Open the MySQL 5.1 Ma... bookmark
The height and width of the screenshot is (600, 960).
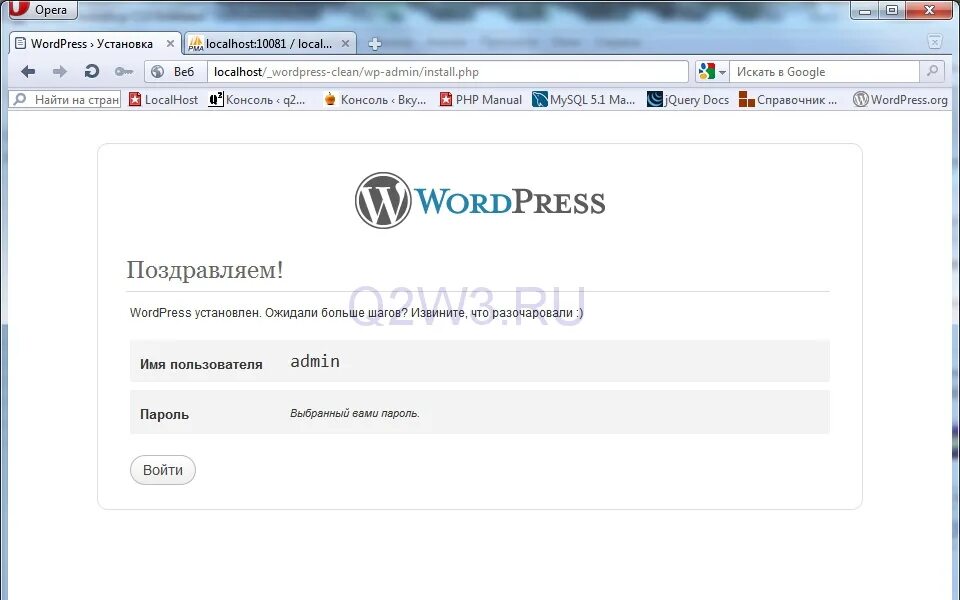(583, 99)
